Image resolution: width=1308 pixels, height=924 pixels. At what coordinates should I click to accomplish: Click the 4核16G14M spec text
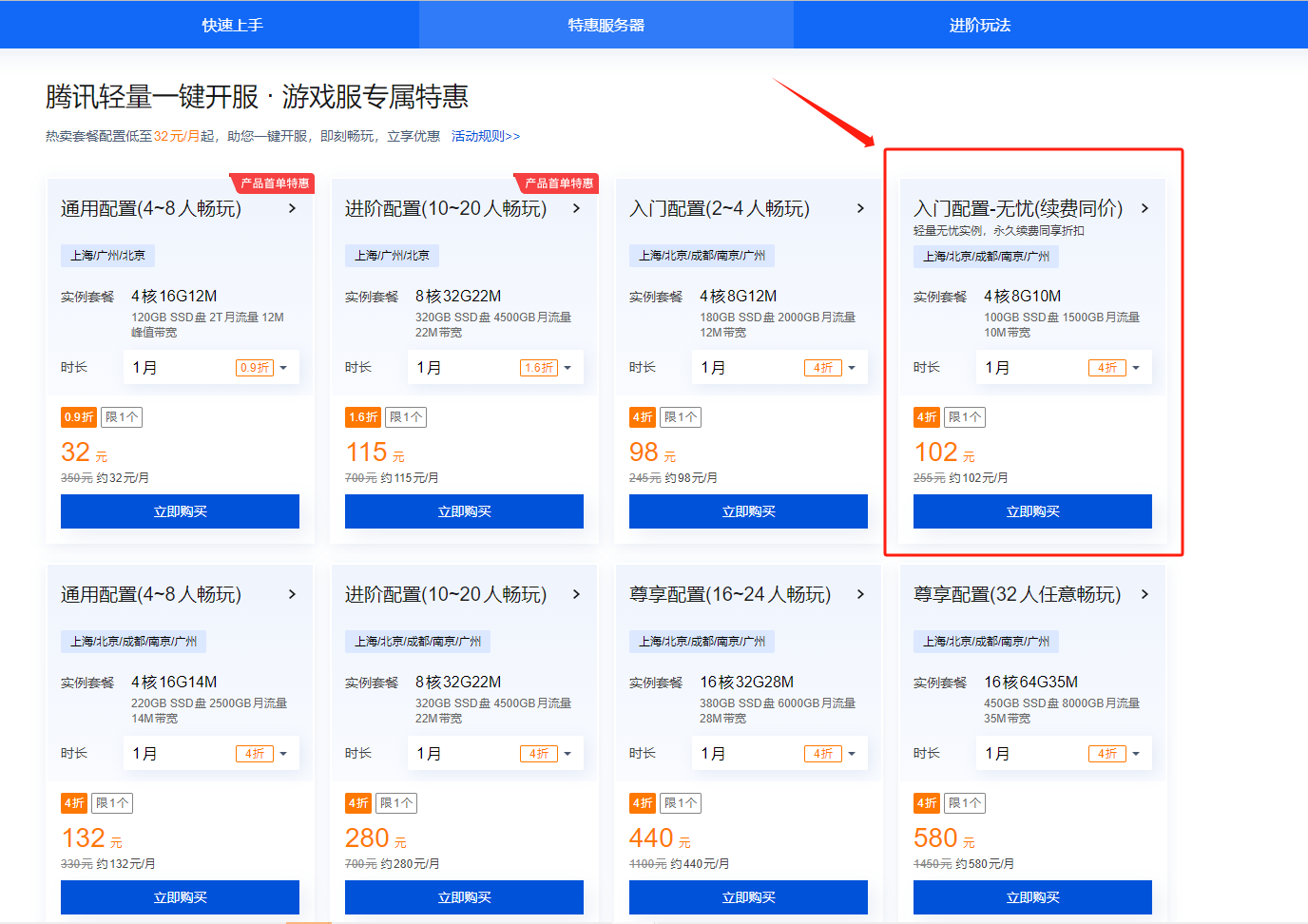coord(174,683)
